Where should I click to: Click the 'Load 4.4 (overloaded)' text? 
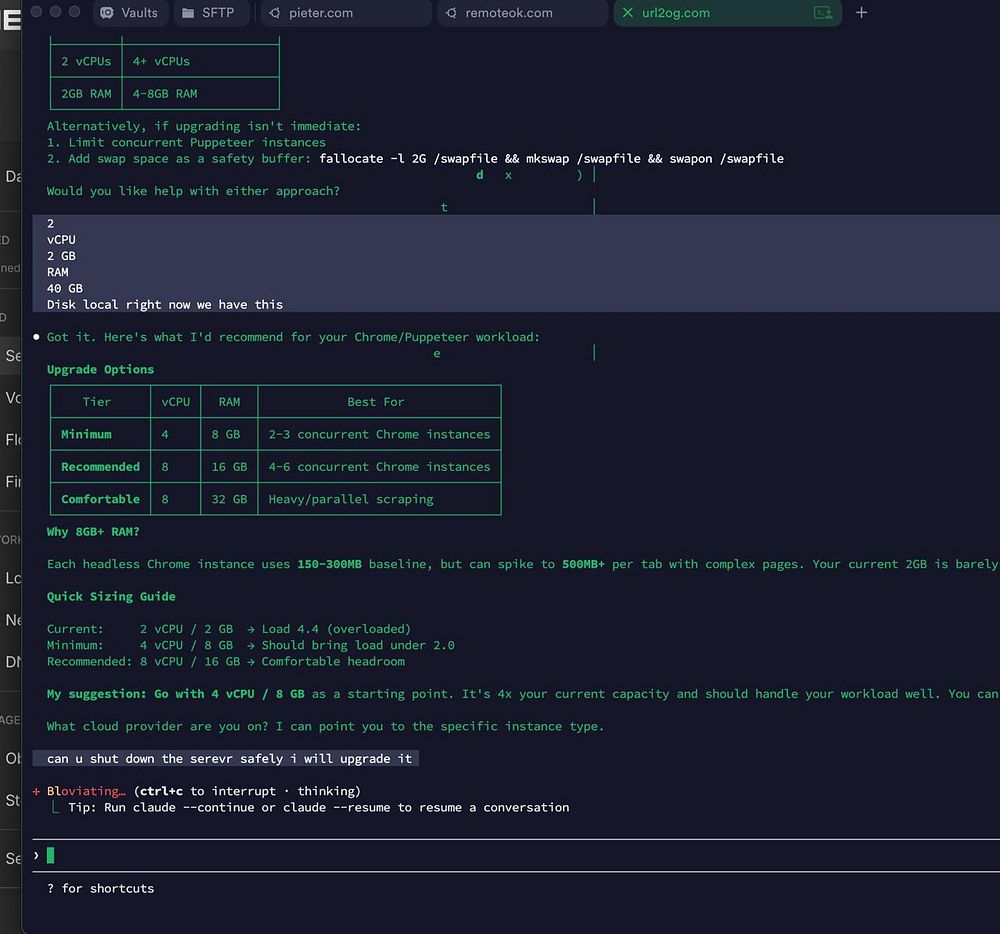click(x=336, y=629)
